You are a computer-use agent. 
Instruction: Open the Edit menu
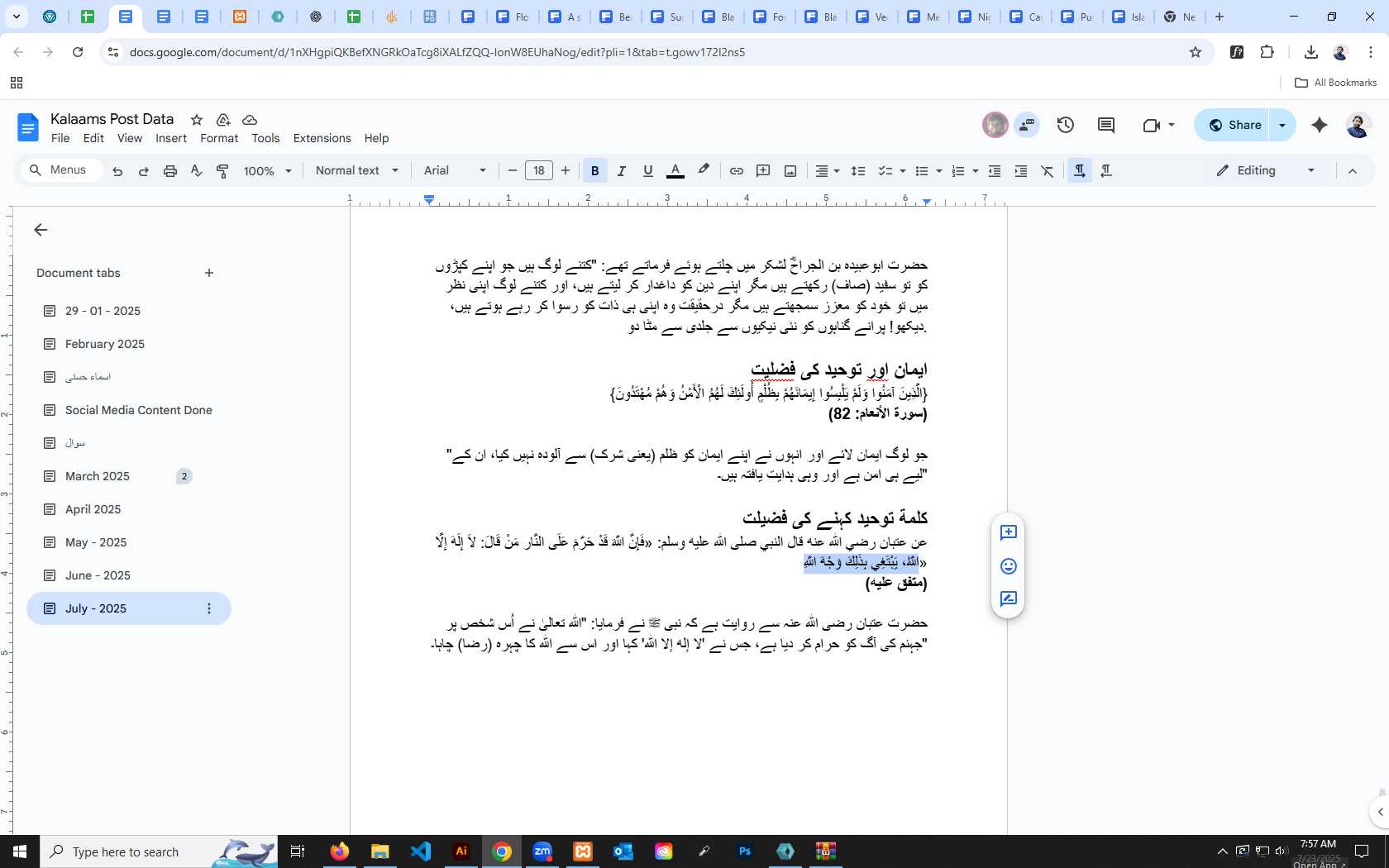tap(93, 138)
